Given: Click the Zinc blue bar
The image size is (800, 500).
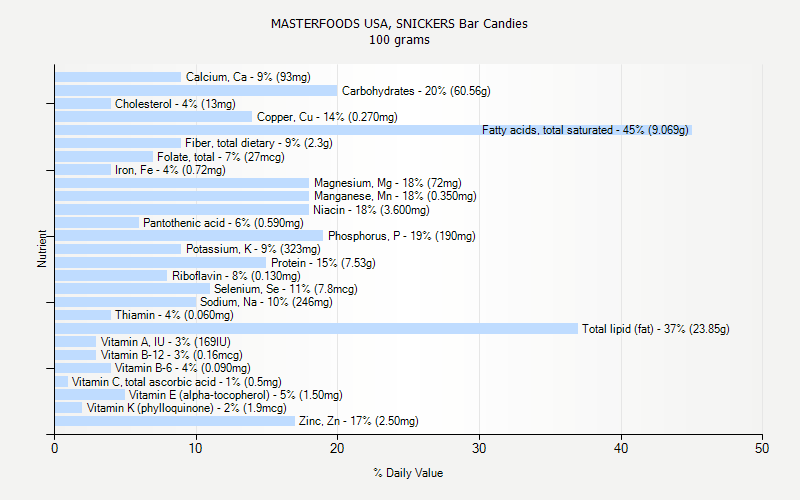Looking at the screenshot, I should (175, 421).
